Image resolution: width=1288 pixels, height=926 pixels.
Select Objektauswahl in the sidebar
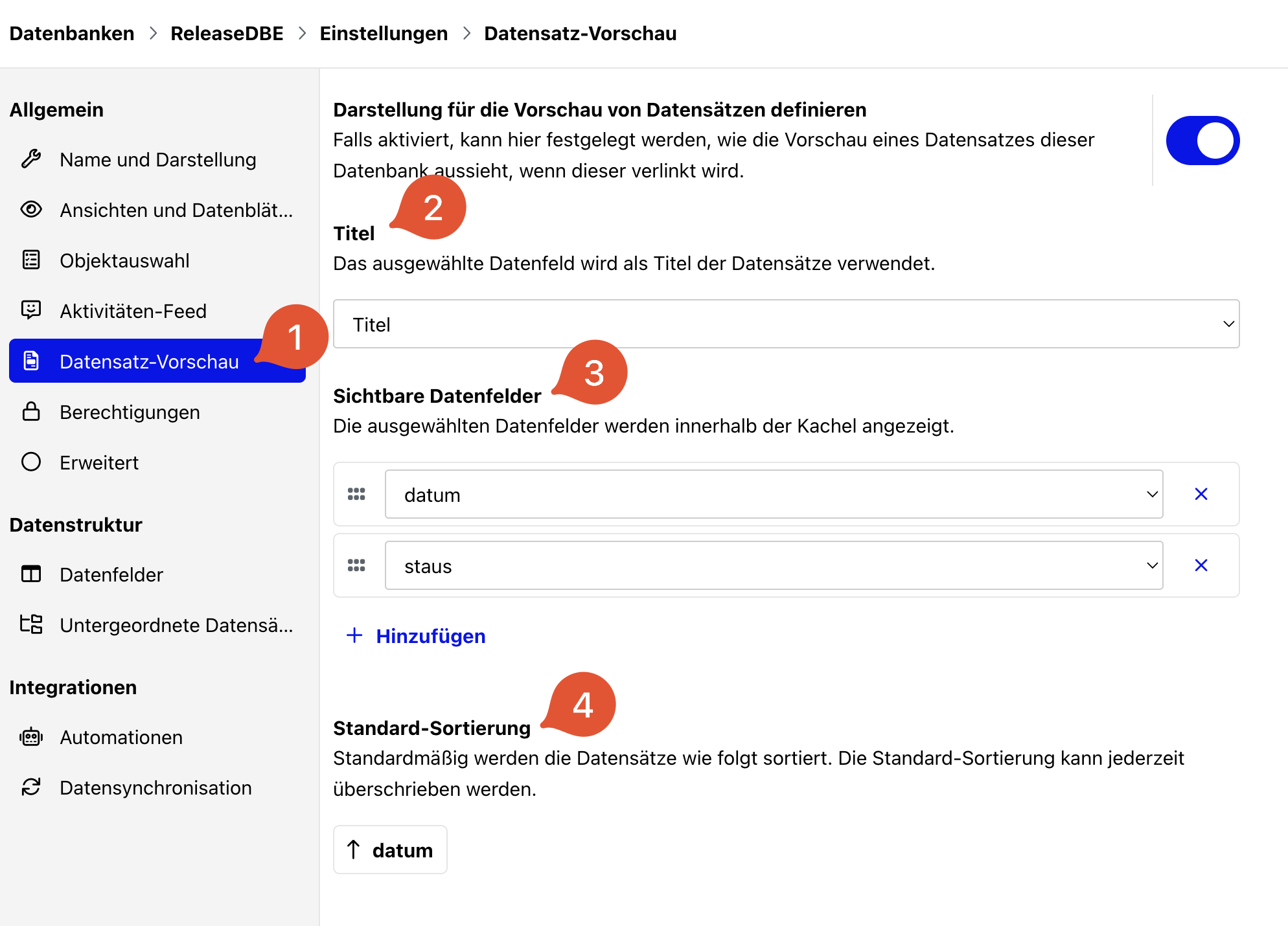pyautogui.click(x=157, y=260)
